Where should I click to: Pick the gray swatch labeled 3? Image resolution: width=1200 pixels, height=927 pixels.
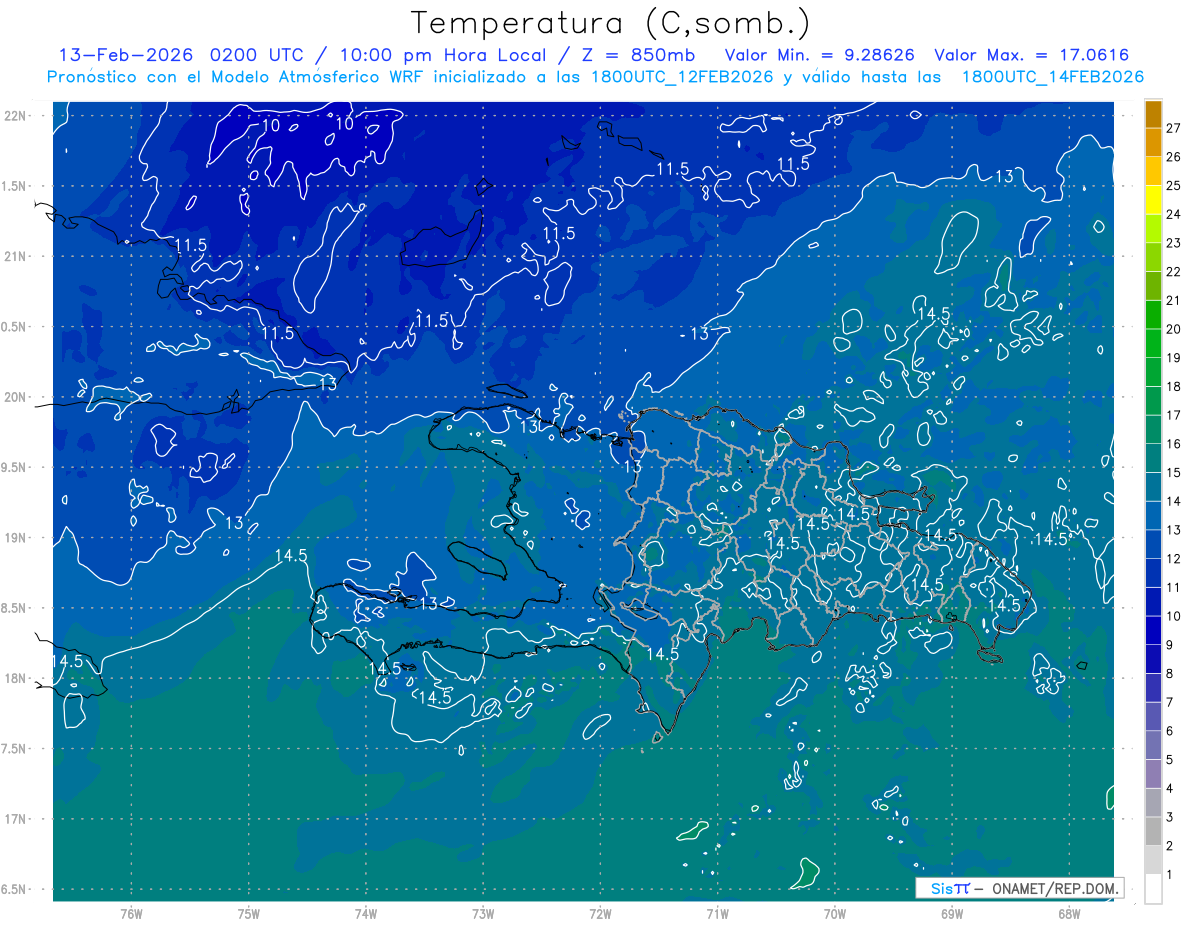1153,803
